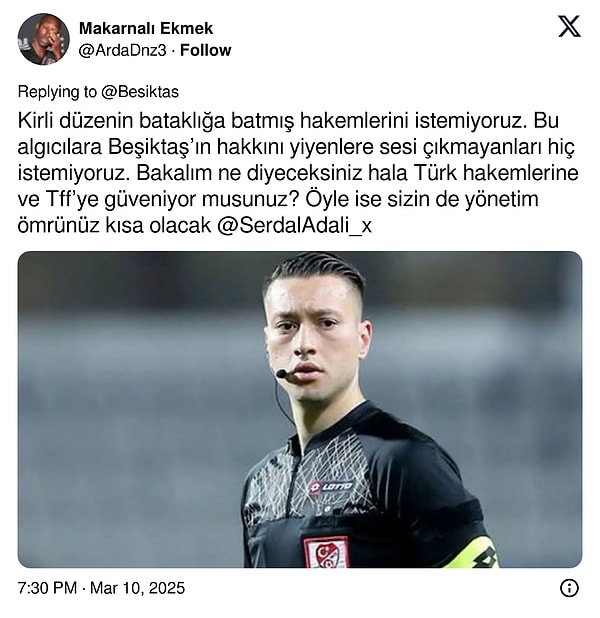Click the first line starting 'Kirli düzenin'
The width and height of the screenshot is (600, 618).
click(x=288, y=121)
